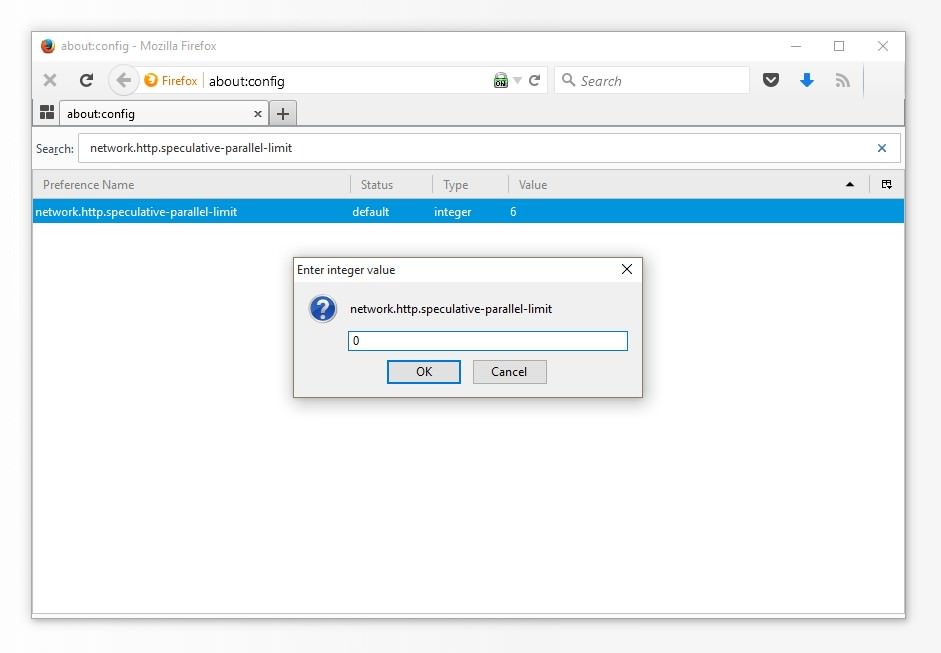Viewport: 941px width, 653px height.
Task: Toggle the green ON padlock extension icon
Action: (x=501, y=80)
